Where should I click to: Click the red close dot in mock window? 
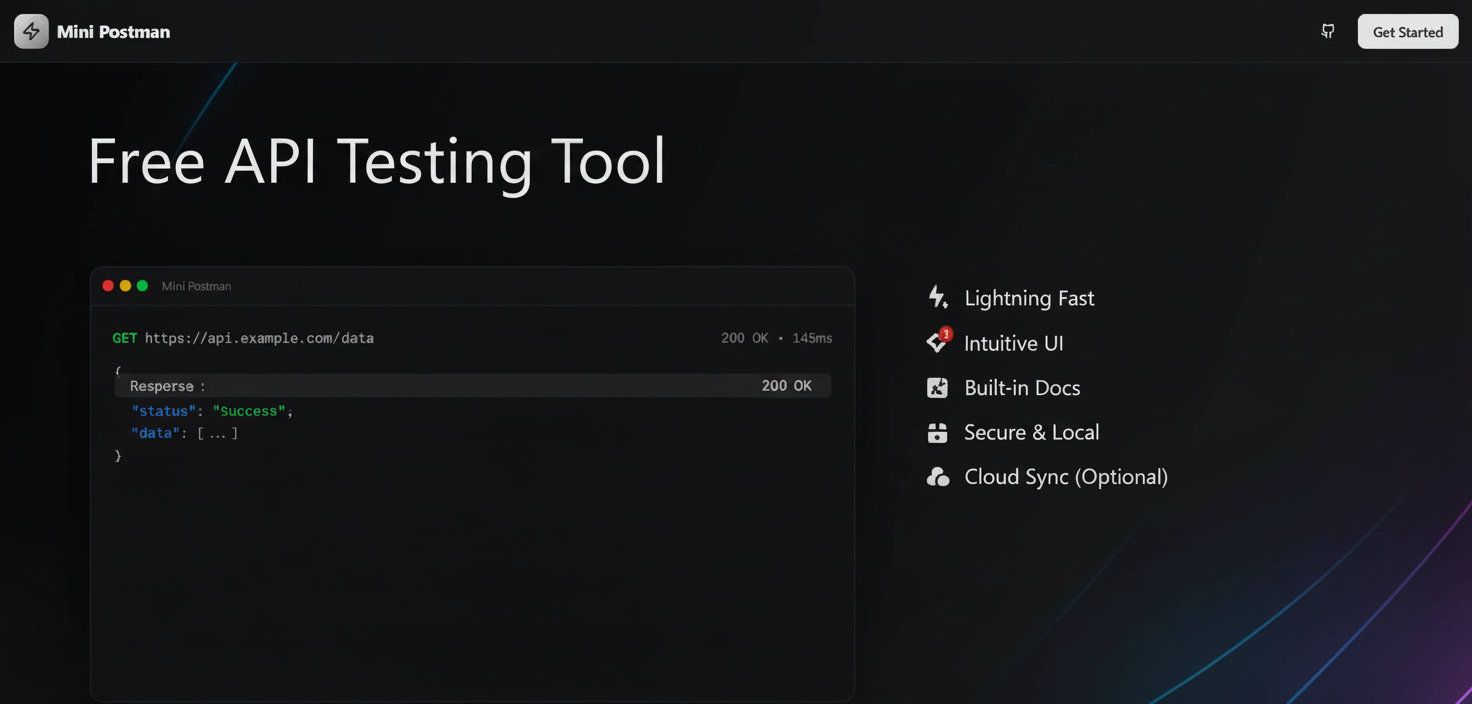click(108, 286)
